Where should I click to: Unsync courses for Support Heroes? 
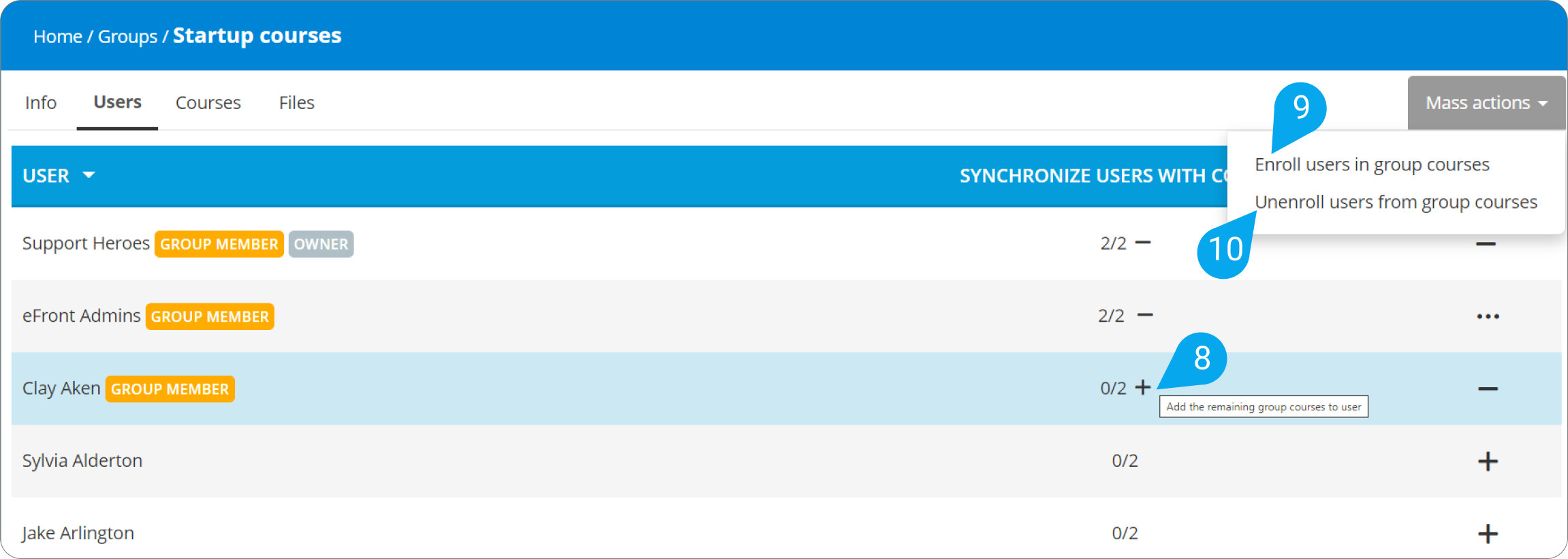coord(1143,243)
